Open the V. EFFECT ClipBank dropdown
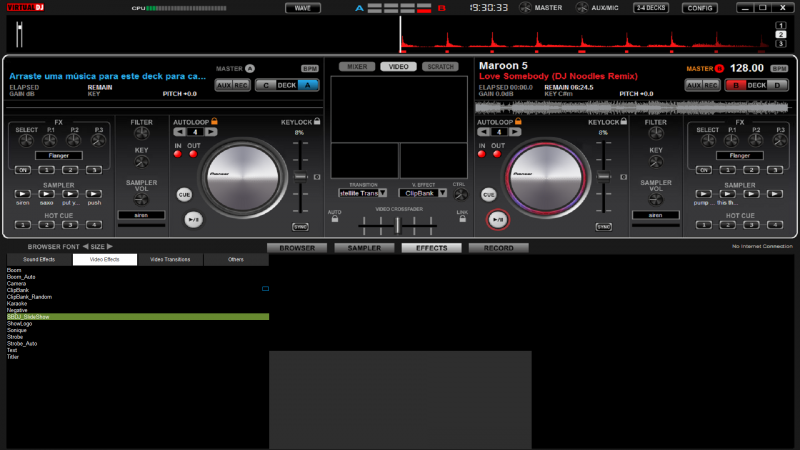 423,193
